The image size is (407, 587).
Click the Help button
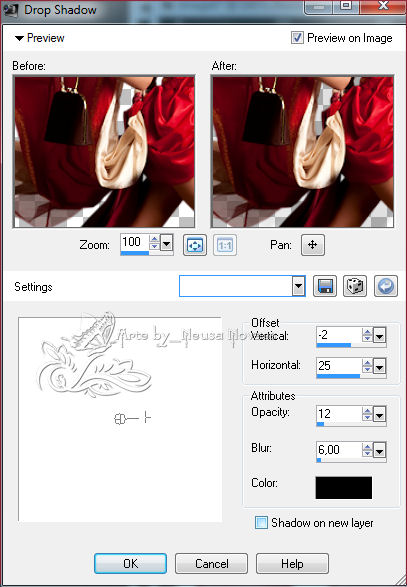(x=292, y=563)
